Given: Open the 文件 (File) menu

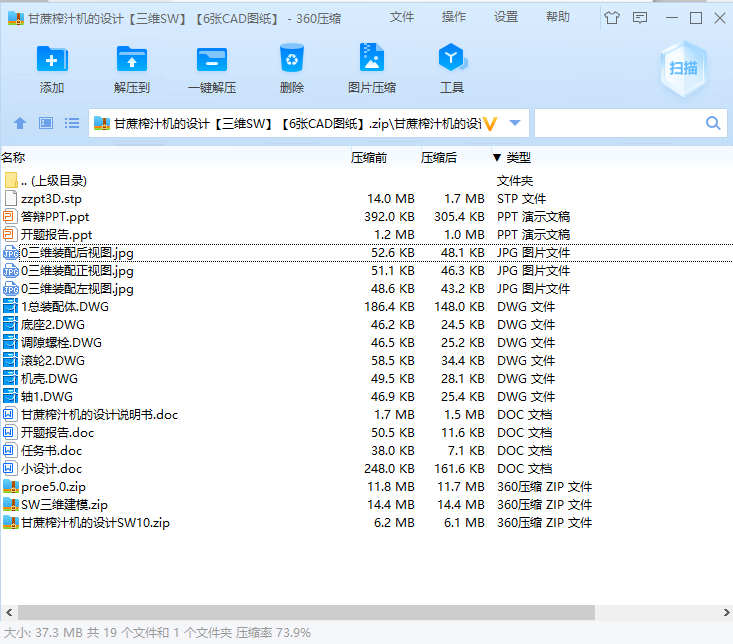Looking at the screenshot, I should tap(402, 17).
